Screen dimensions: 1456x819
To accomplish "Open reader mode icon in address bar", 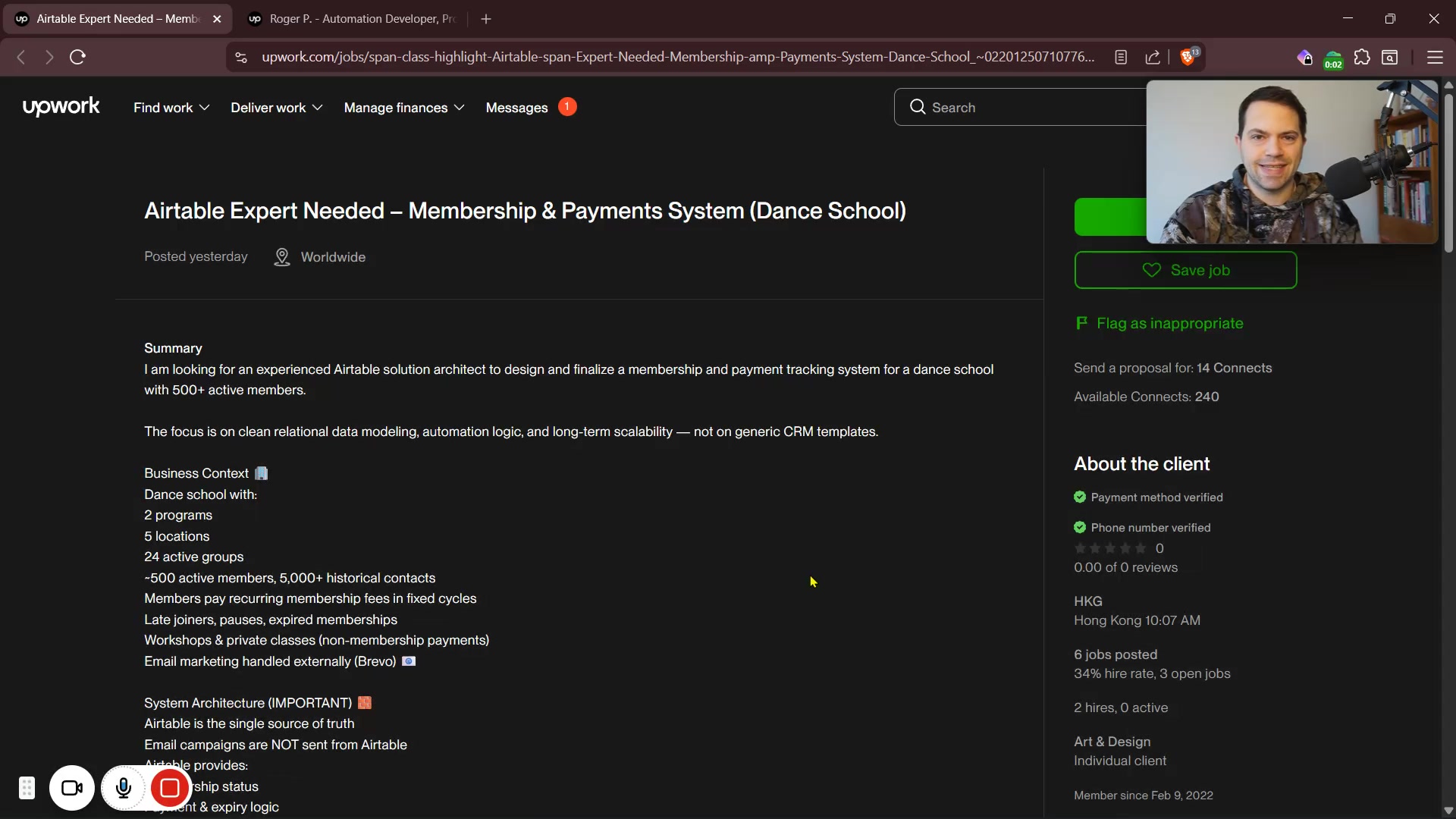I will 1121,57.
